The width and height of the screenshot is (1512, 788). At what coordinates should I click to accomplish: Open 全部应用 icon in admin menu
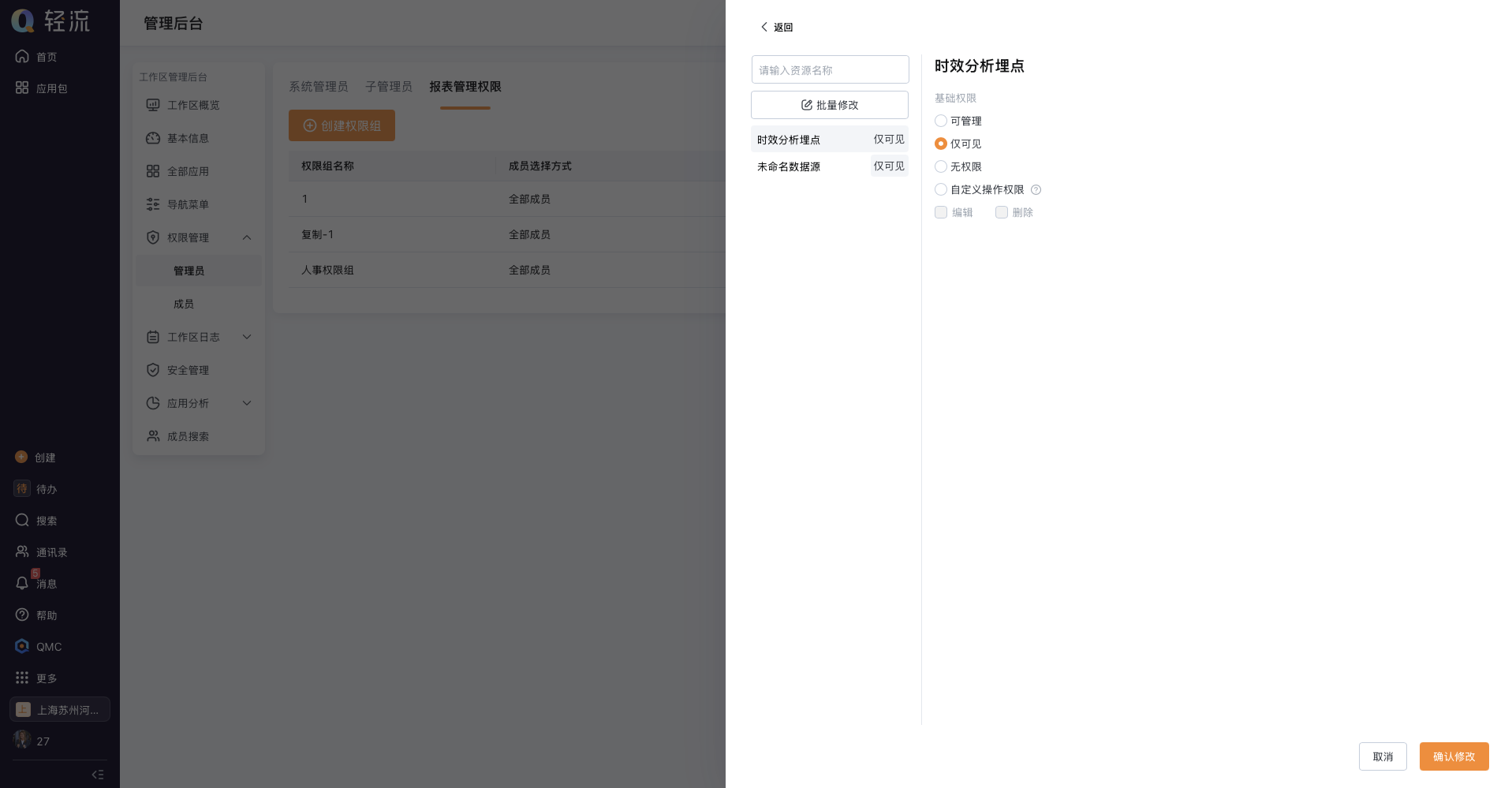153,171
